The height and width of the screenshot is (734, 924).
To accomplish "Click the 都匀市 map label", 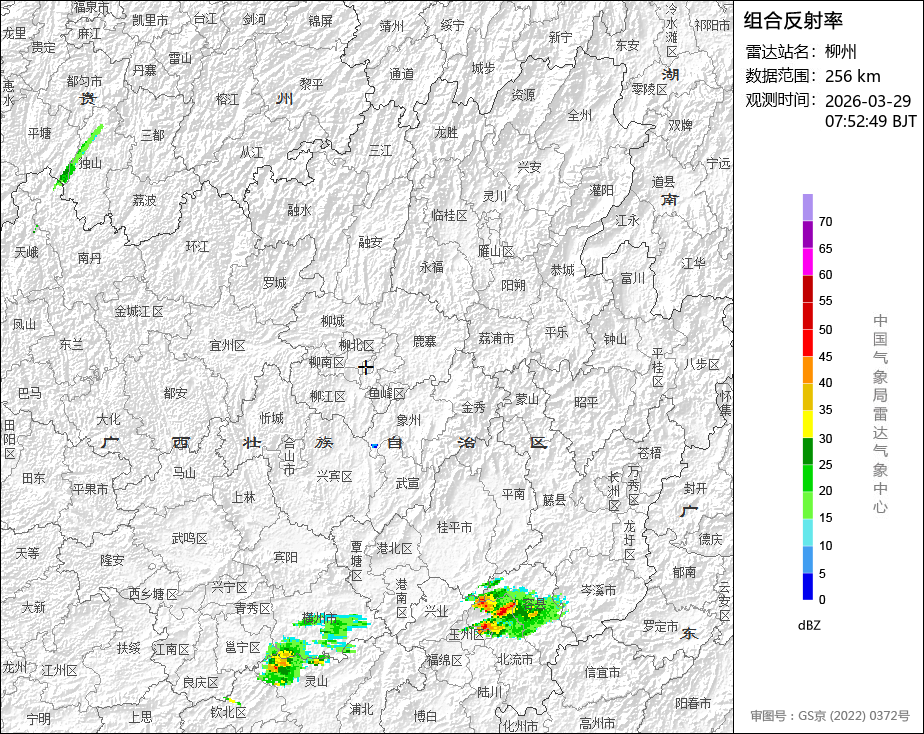I will [x=84, y=81].
